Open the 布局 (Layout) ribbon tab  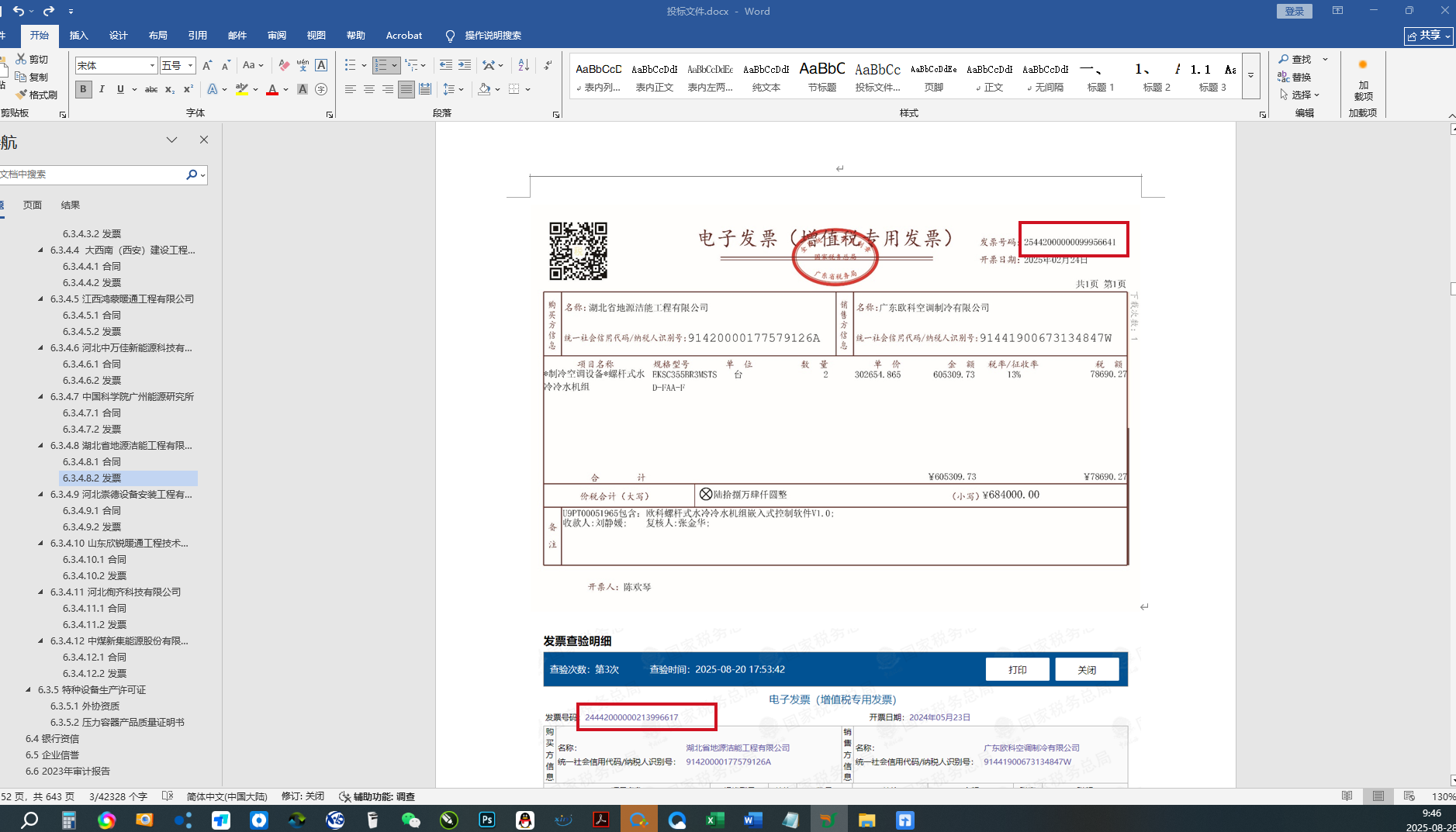[157, 35]
